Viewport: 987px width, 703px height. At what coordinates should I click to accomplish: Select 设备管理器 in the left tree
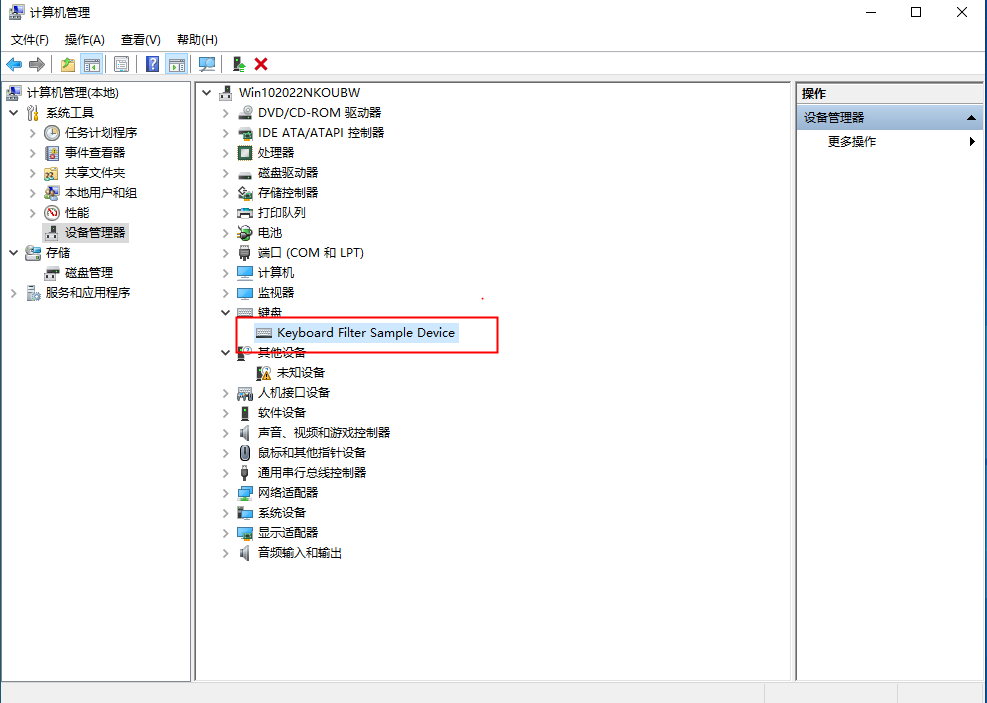pyautogui.click(x=95, y=233)
